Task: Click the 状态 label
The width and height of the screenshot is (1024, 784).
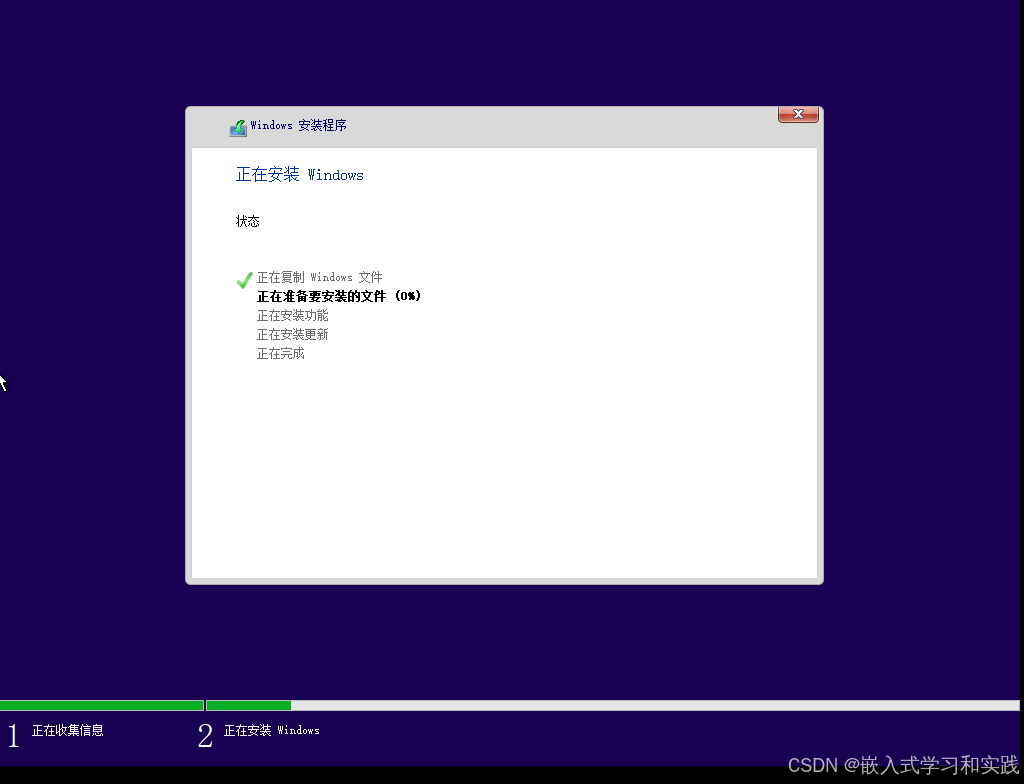Action: (248, 221)
